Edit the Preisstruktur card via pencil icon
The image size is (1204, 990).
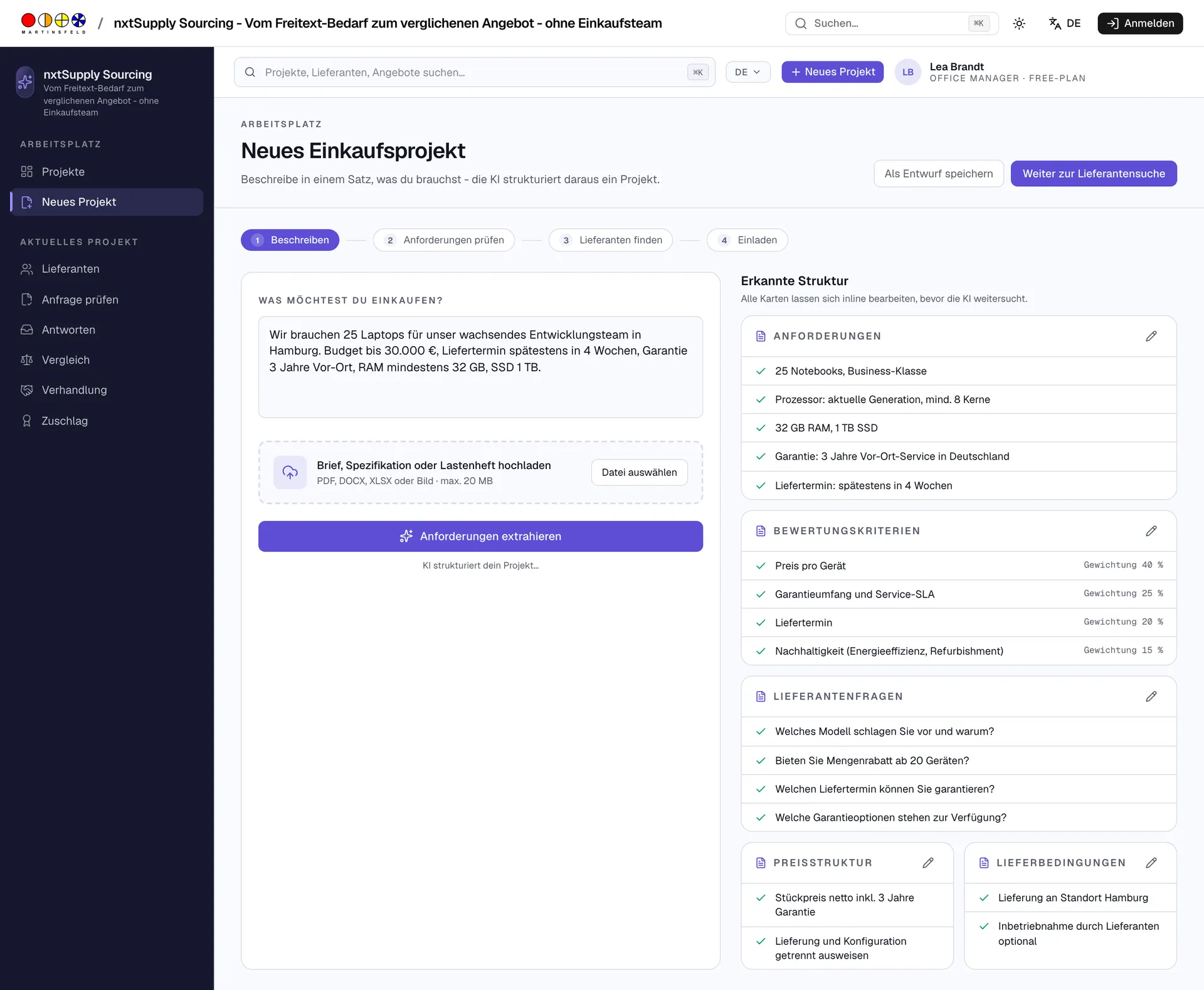928,863
